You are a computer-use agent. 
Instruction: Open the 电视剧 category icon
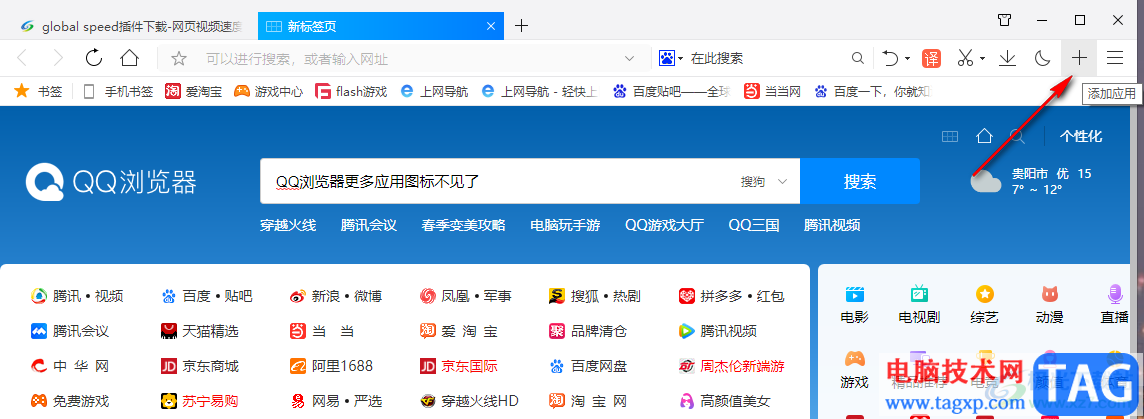pyautogui.click(x=919, y=304)
